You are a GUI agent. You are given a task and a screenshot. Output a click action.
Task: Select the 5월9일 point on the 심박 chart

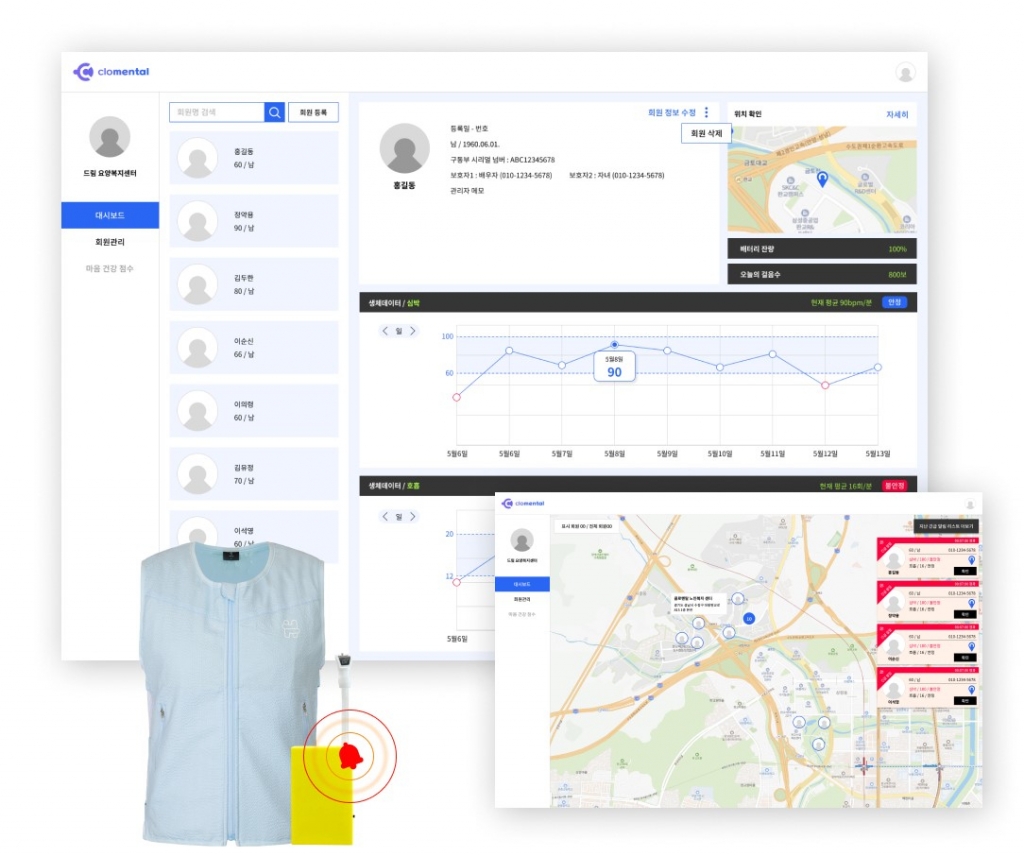[x=667, y=351]
